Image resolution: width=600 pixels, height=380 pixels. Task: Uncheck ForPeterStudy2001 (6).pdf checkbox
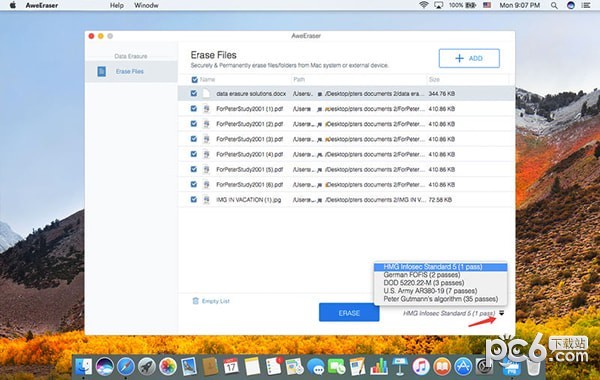[x=194, y=184]
